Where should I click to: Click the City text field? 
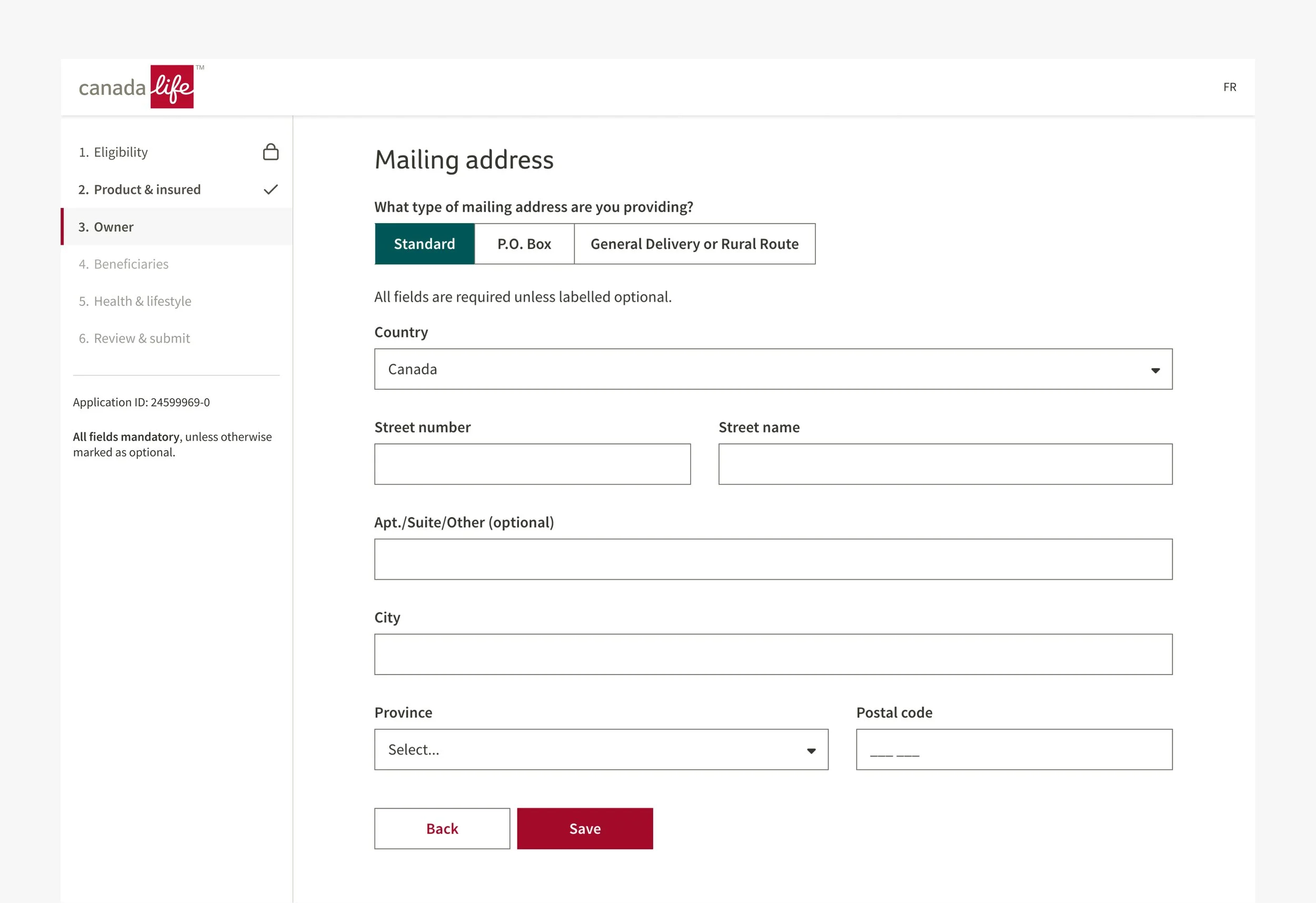click(773, 654)
